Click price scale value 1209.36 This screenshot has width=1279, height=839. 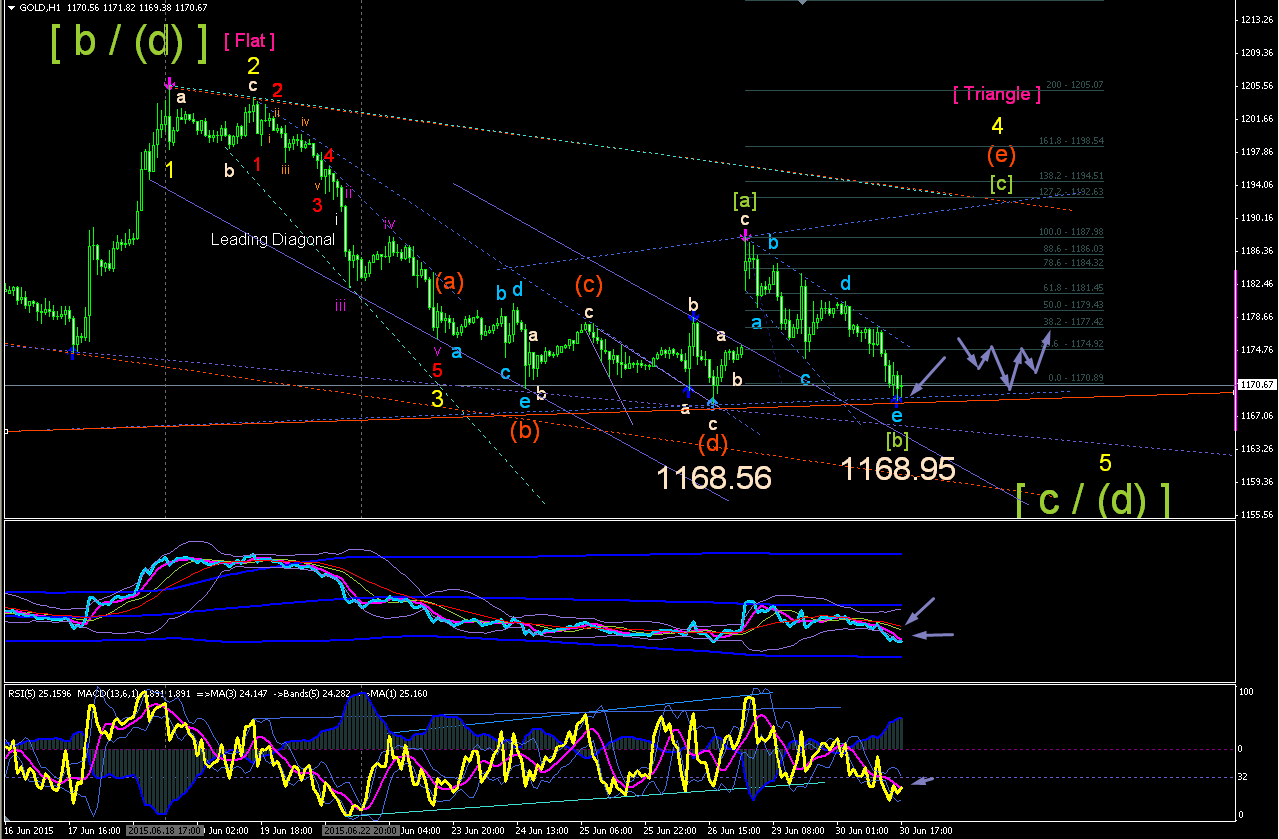point(1256,52)
